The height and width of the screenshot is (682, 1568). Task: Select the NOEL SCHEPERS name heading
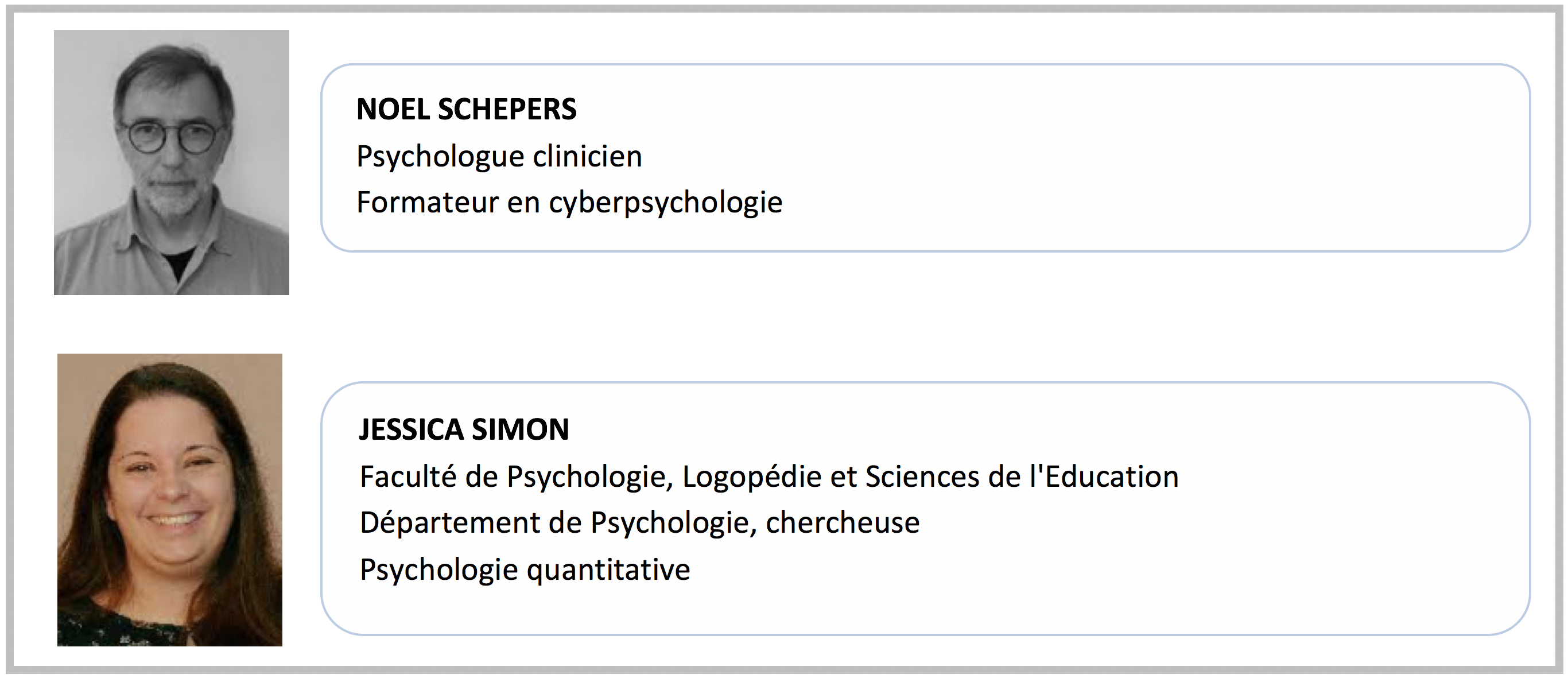[x=466, y=110]
